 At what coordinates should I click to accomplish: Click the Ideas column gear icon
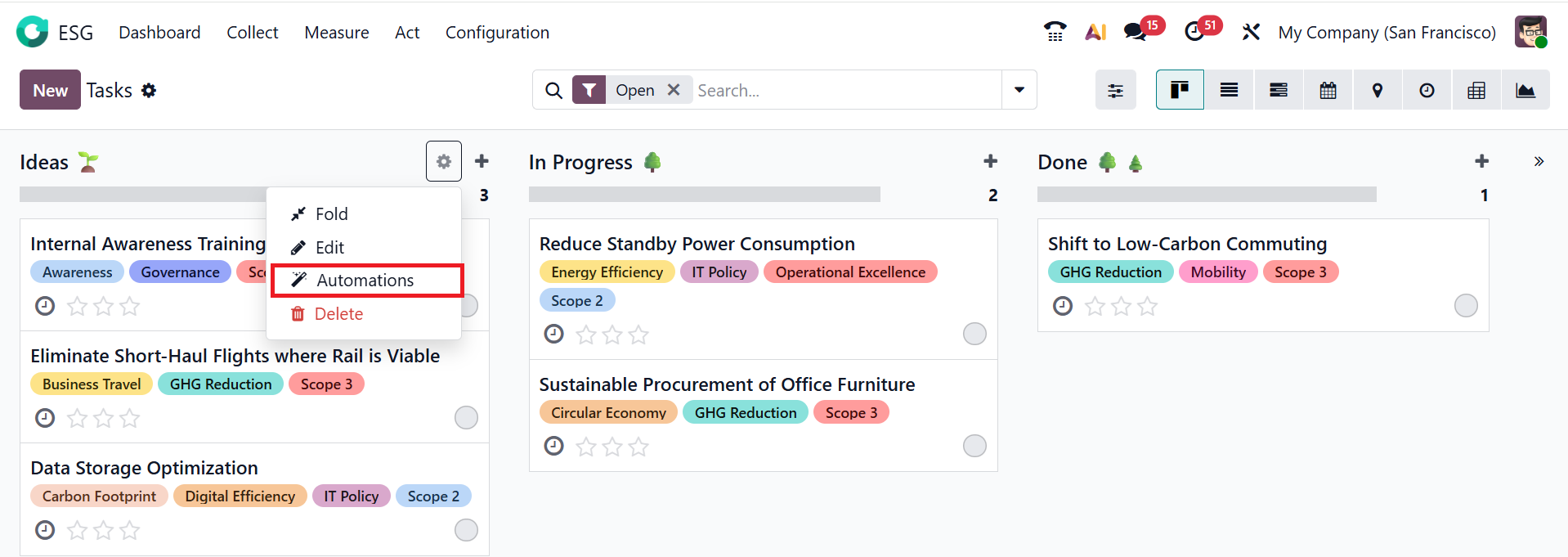(444, 161)
